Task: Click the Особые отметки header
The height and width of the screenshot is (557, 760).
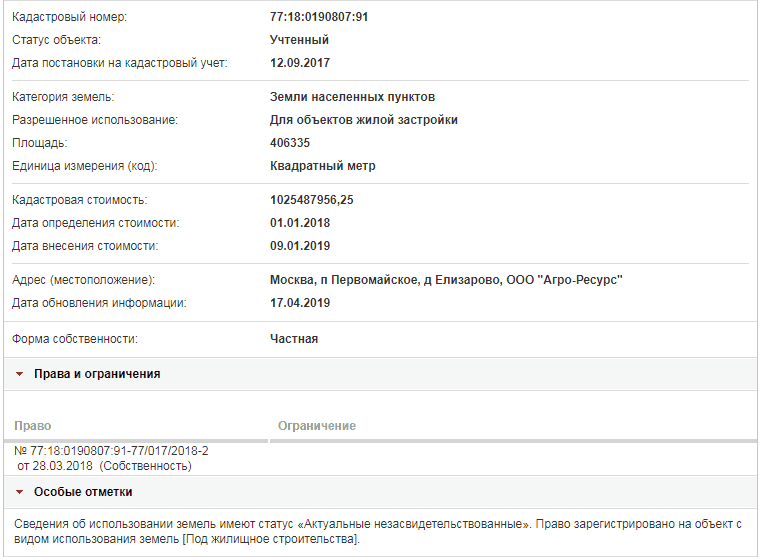Action: click(x=83, y=492)
